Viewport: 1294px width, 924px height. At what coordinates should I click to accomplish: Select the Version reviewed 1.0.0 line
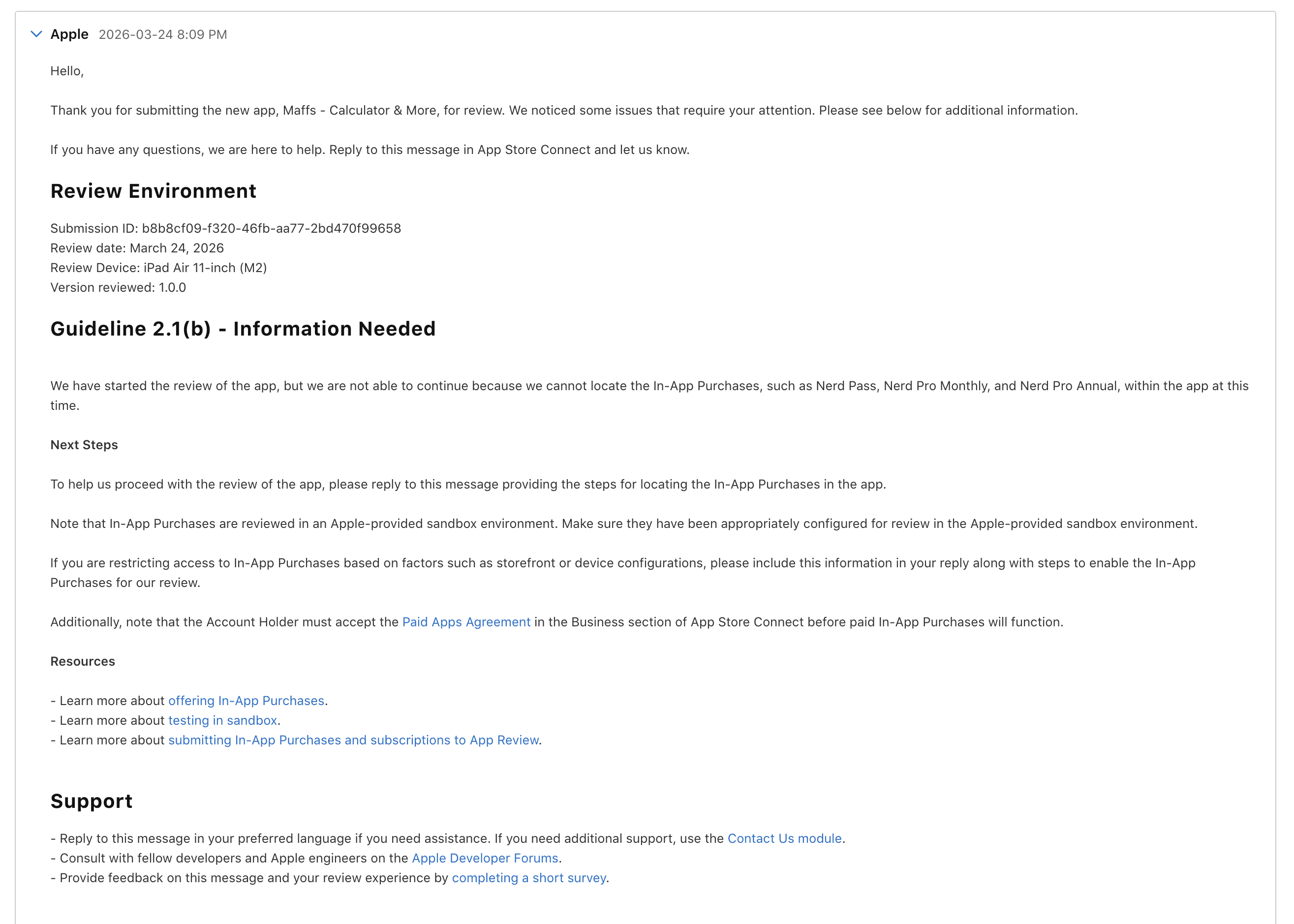pos(117,287)
